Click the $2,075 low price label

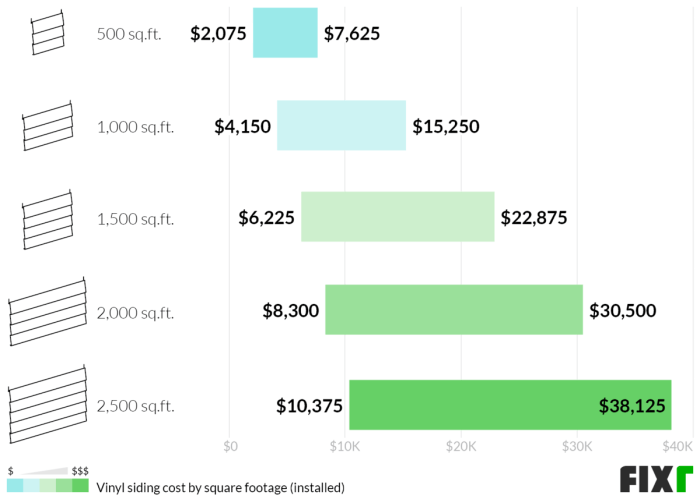coord(218,34)
